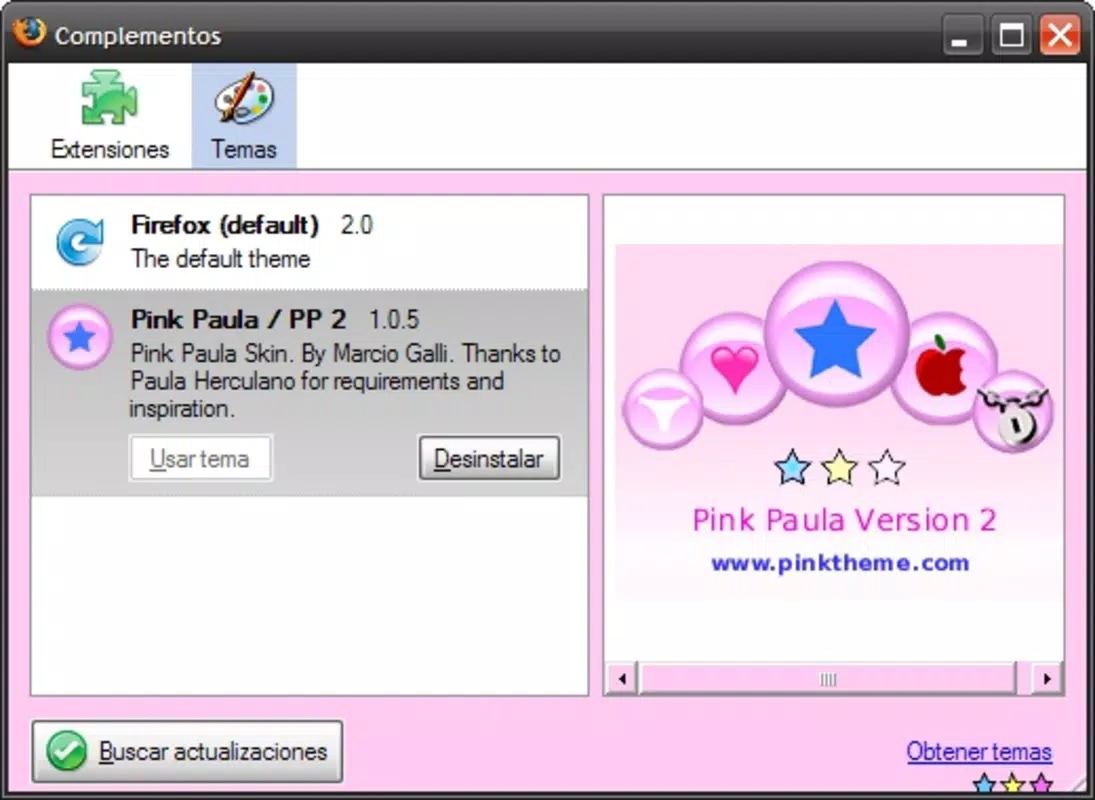
Task: Click preview scrollbar left arrow
Action: point(622,679)
